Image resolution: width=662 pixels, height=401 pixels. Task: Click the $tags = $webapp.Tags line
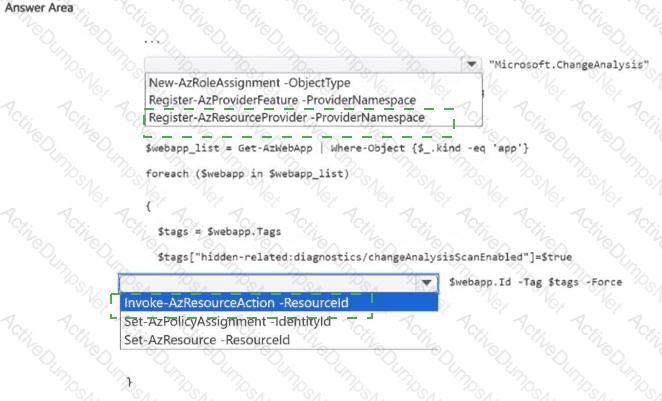(x=220, y=232)
